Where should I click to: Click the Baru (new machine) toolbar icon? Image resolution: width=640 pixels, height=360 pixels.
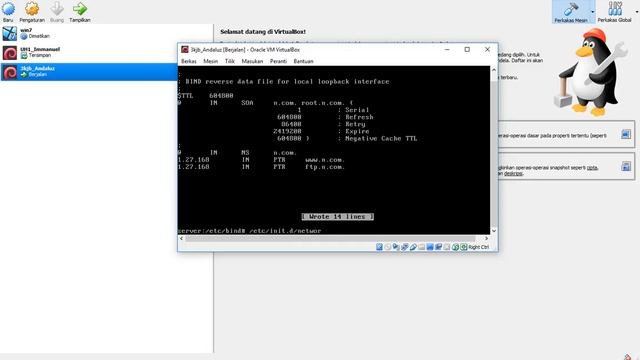tap(8, 8)
